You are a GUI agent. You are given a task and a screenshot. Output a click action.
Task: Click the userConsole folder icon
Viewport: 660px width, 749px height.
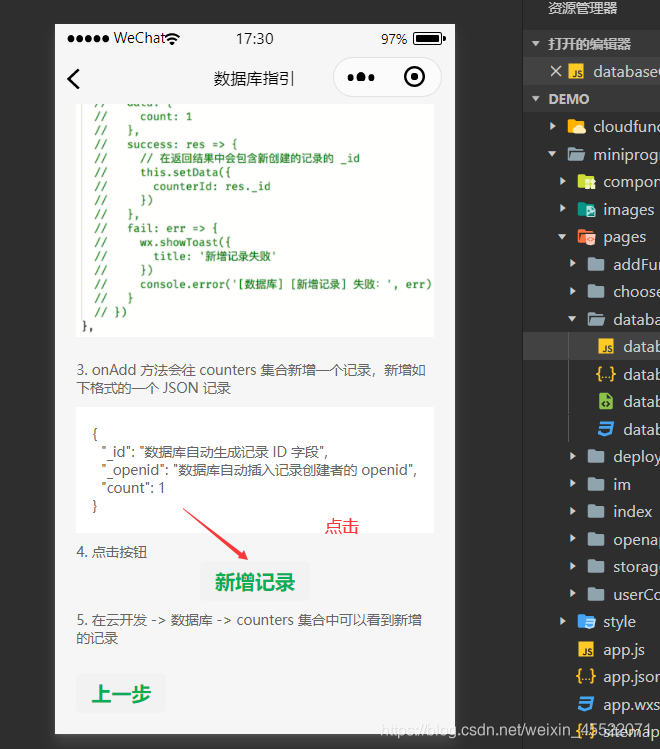click(596, 594)
